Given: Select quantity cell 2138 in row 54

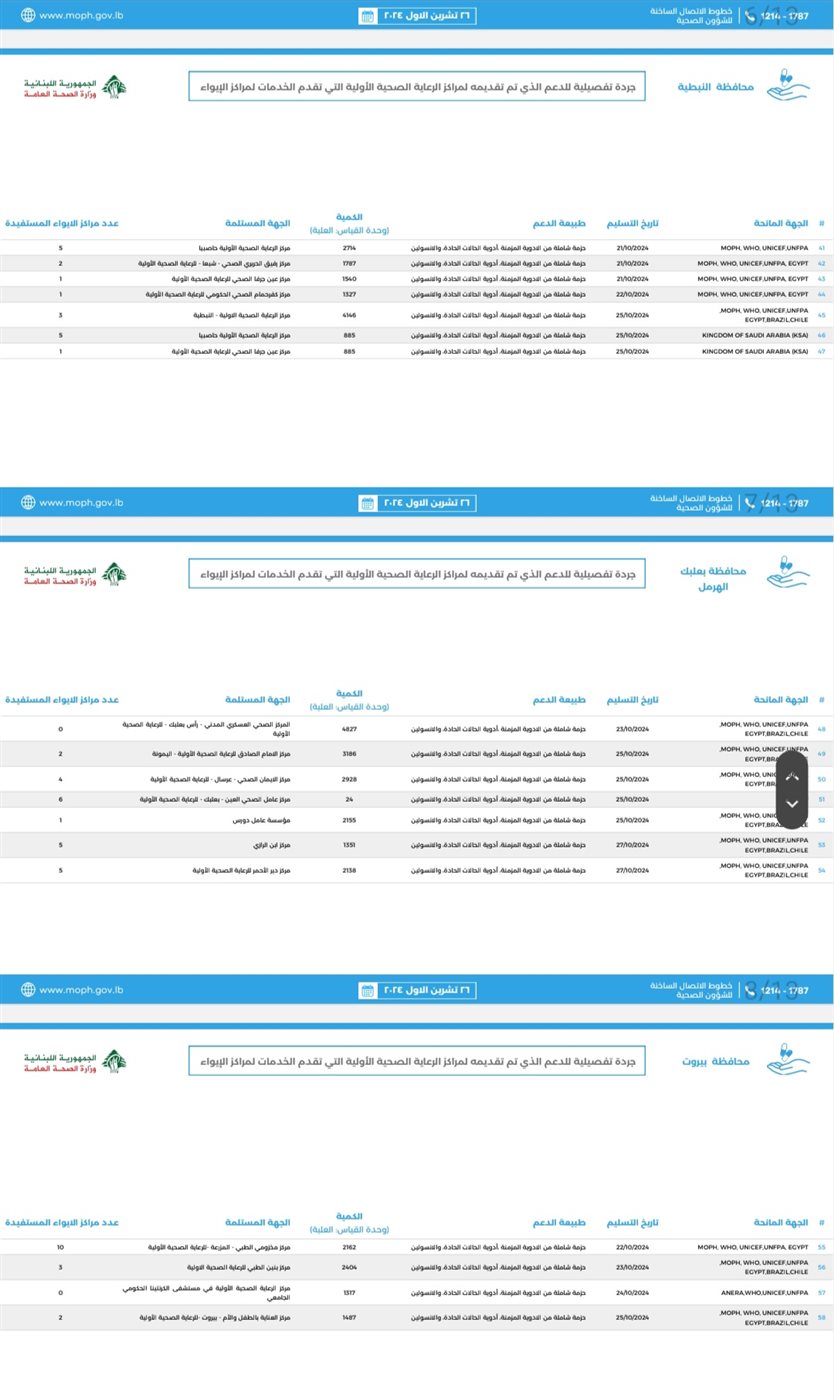Looking at the screenshot, I should pos(350,870).
